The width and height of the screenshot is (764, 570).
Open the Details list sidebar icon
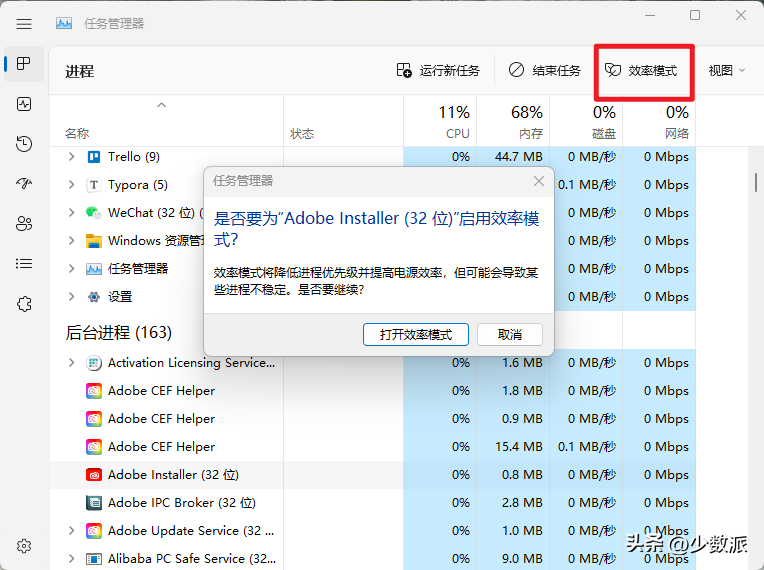[x=24, y=264]
